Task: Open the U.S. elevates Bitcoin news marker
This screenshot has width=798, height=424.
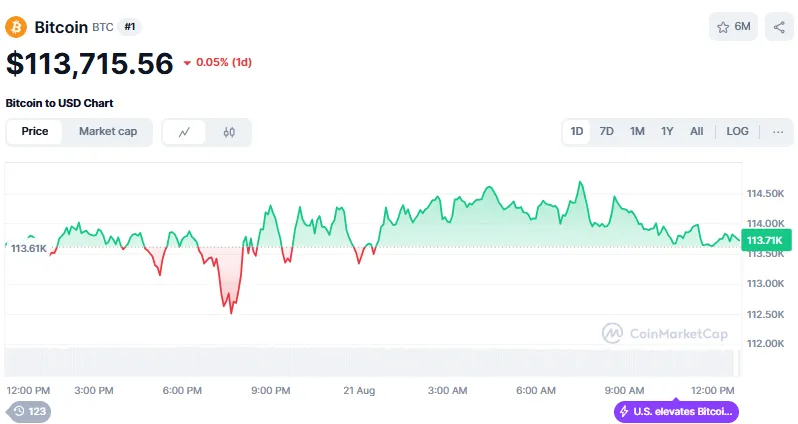Action: coord(677,411)
